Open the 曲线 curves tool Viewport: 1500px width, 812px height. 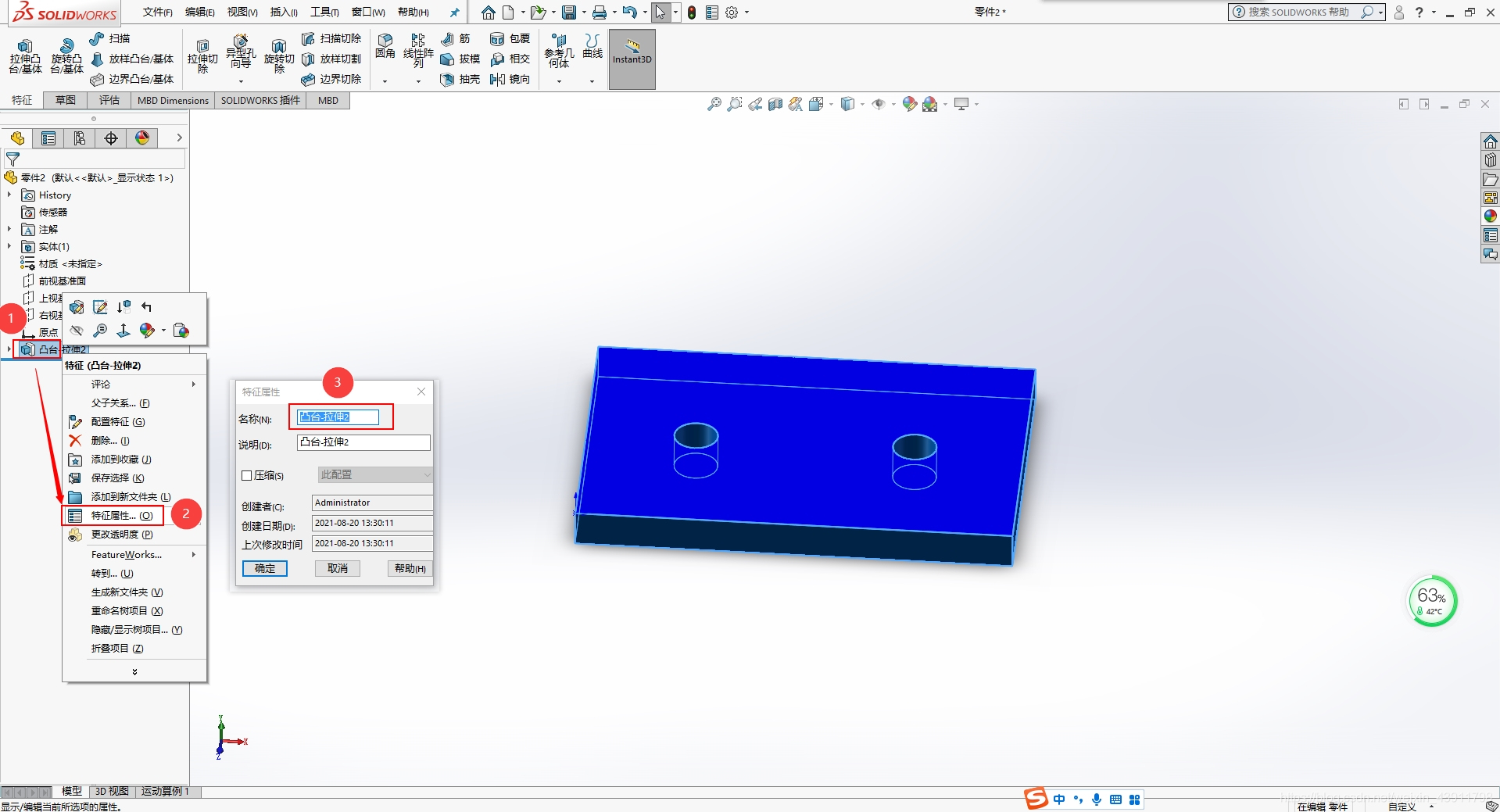tap(592, 46)
